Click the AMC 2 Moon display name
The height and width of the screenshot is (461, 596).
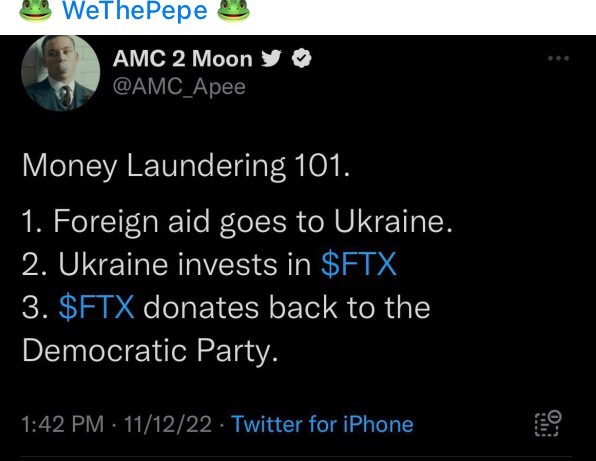coord(182,59)
